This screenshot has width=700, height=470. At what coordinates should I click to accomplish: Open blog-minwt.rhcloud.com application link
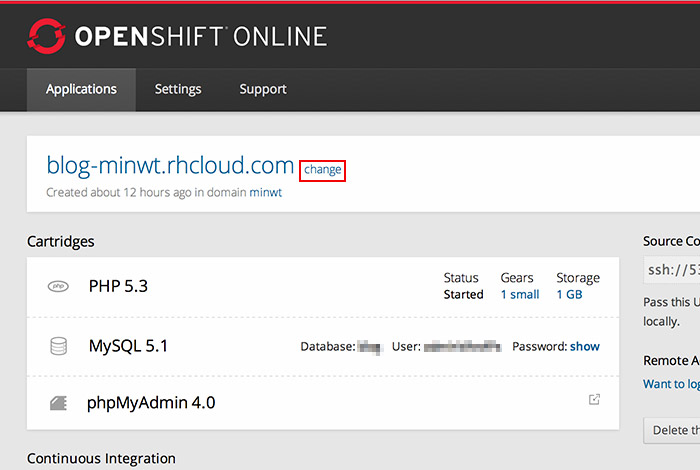pyautogui.click(x=170, y=165)
